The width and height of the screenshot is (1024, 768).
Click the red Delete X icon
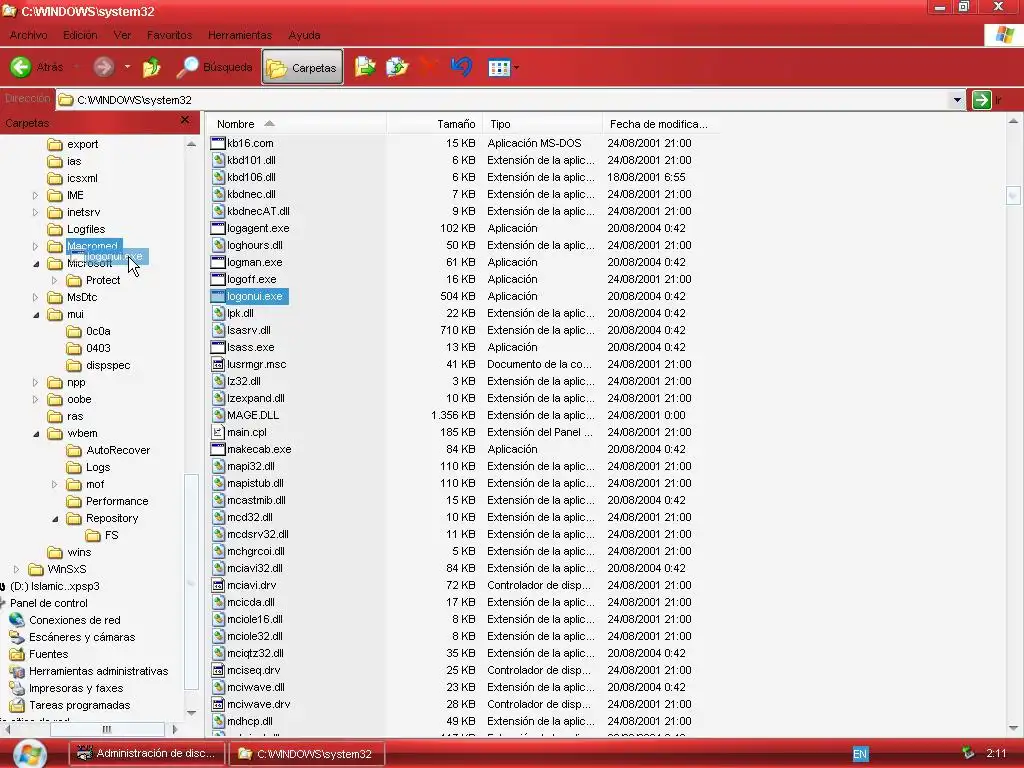coord(428,67)
